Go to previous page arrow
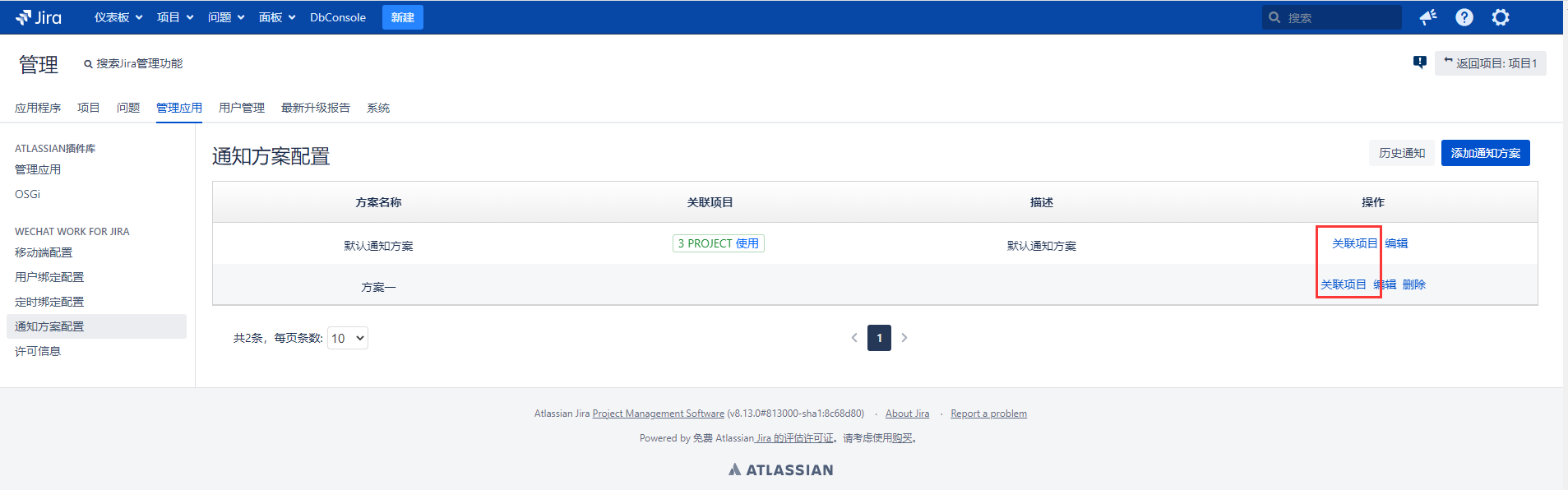 tap(854, 338)
